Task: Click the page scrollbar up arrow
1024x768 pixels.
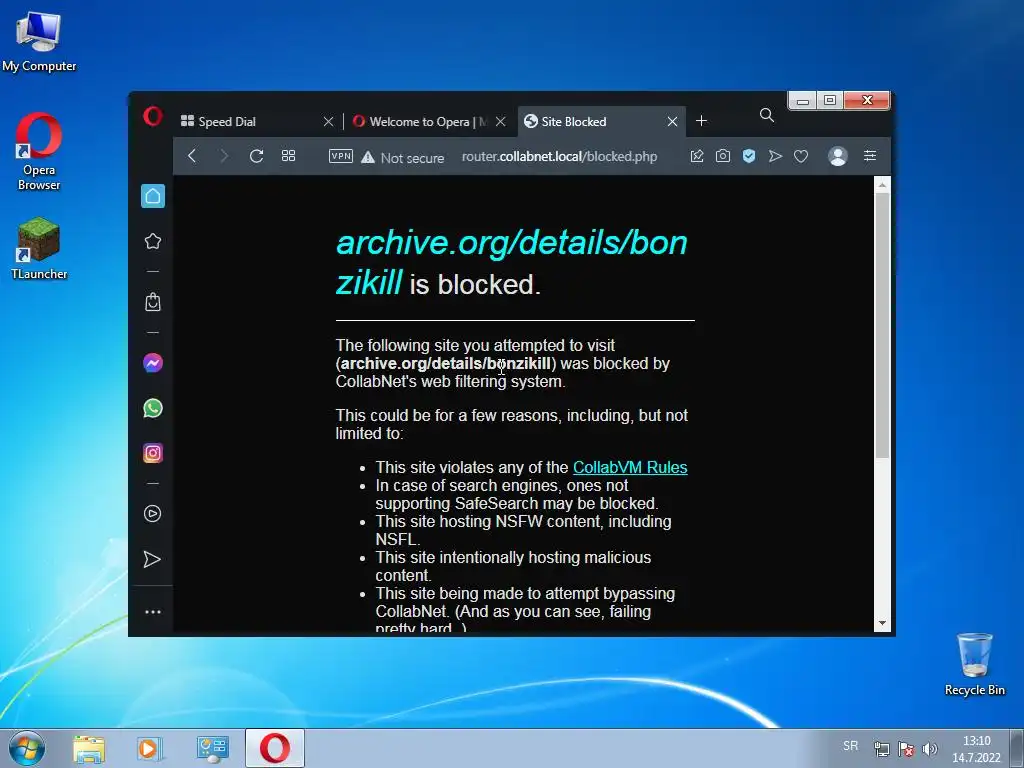Action: point(882,185)
